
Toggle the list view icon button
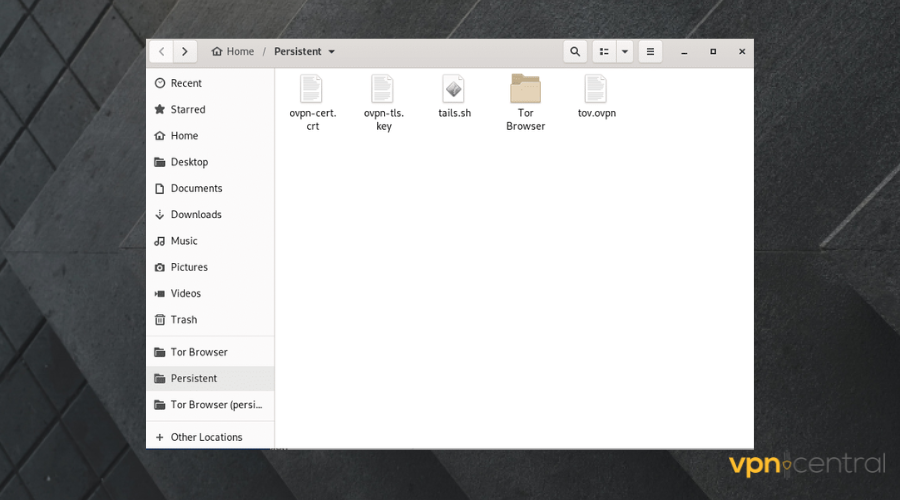604,52
